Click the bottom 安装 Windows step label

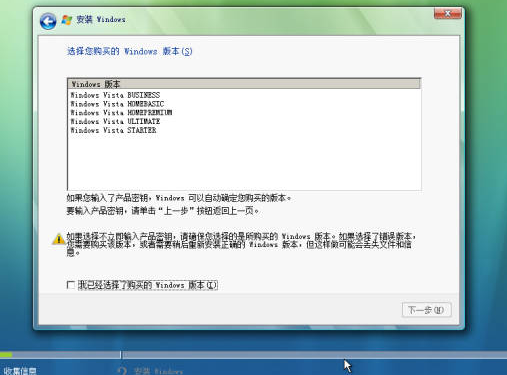[x=158, y=371]
